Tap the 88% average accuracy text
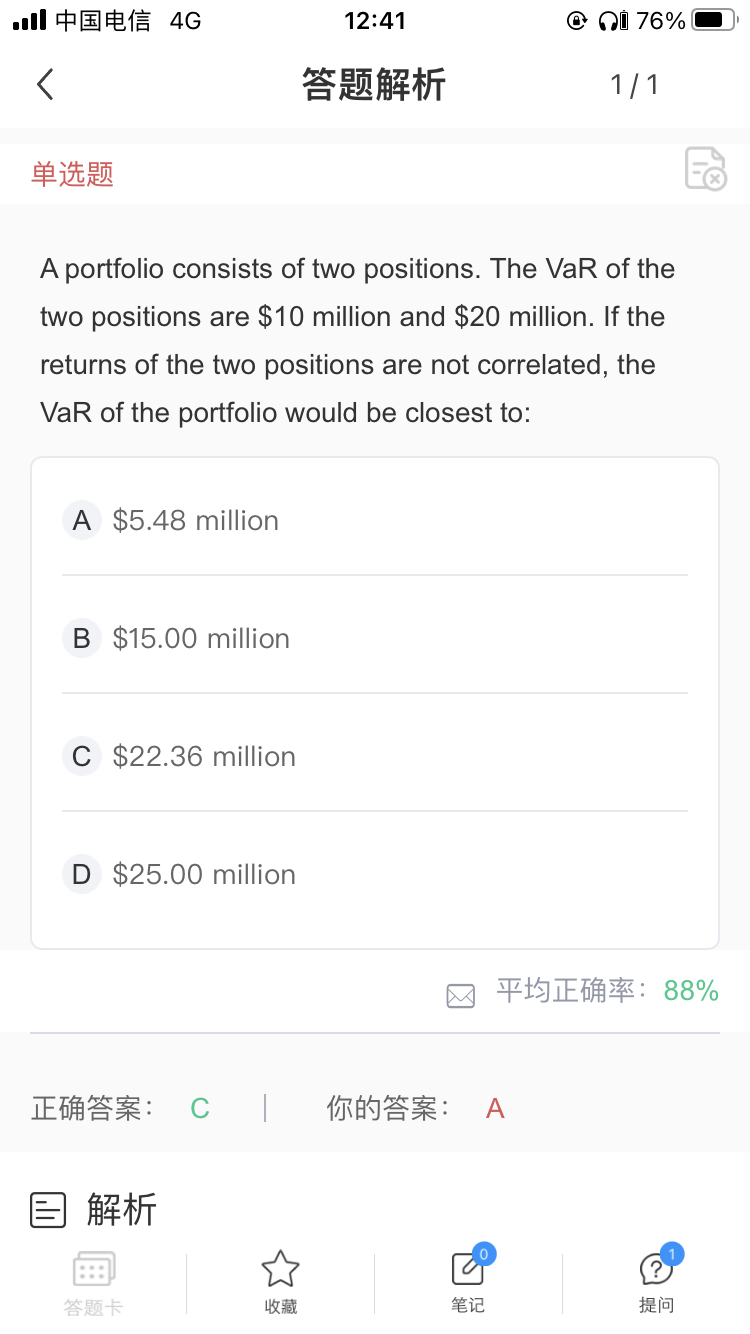Image resolution: width=750 pixels, height=1334 pixels. click(691, 991)
